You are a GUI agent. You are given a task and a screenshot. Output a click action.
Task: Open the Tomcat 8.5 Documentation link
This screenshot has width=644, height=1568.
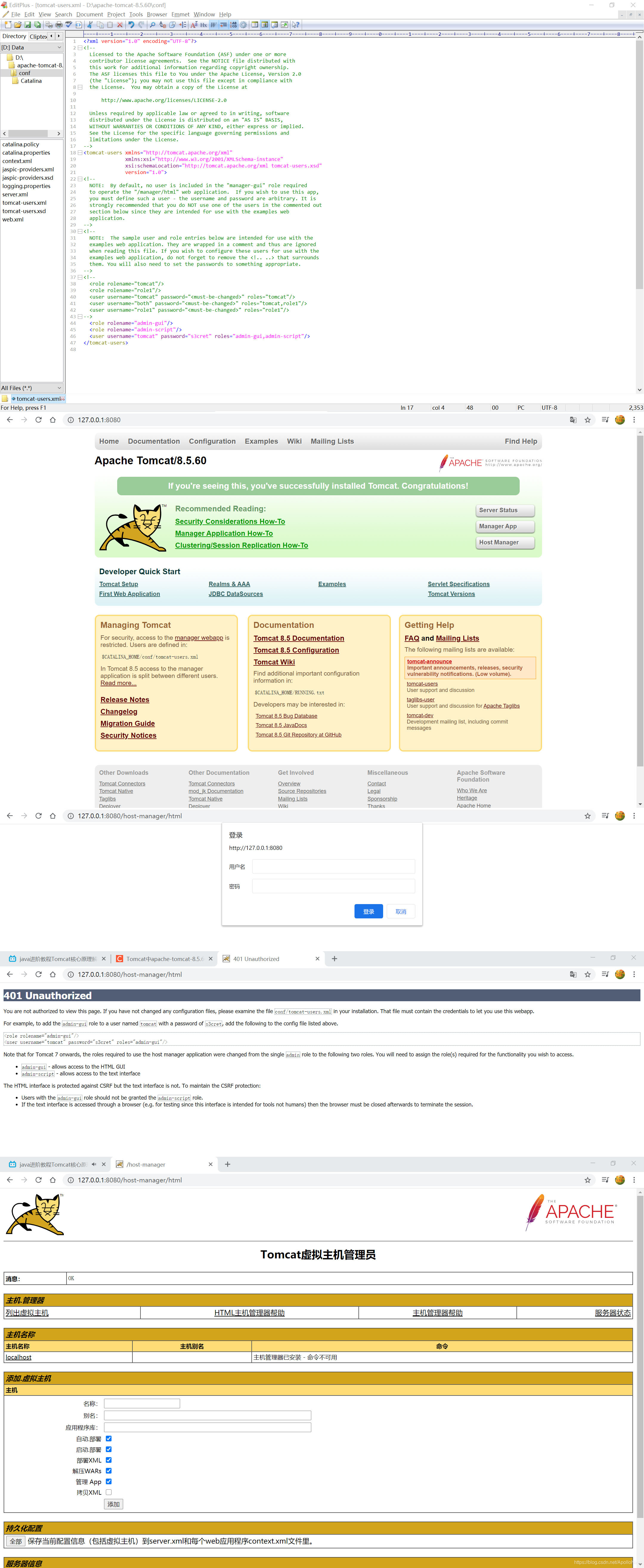298,639
